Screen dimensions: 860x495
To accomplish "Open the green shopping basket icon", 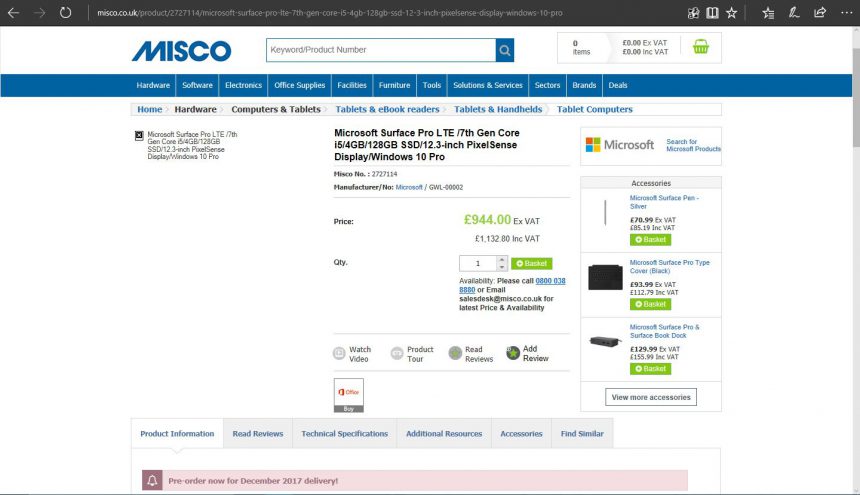I will tap(700, 47).
